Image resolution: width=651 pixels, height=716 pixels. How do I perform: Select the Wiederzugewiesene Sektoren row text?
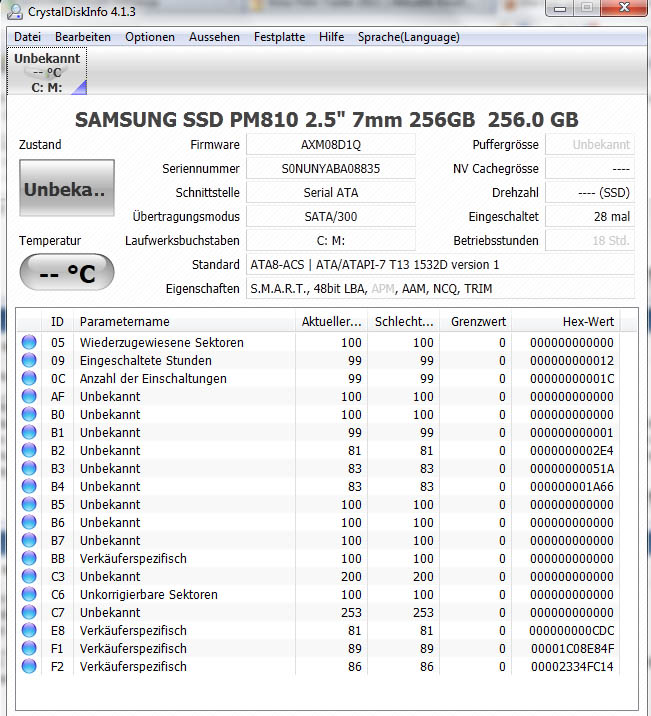[162, 342]
